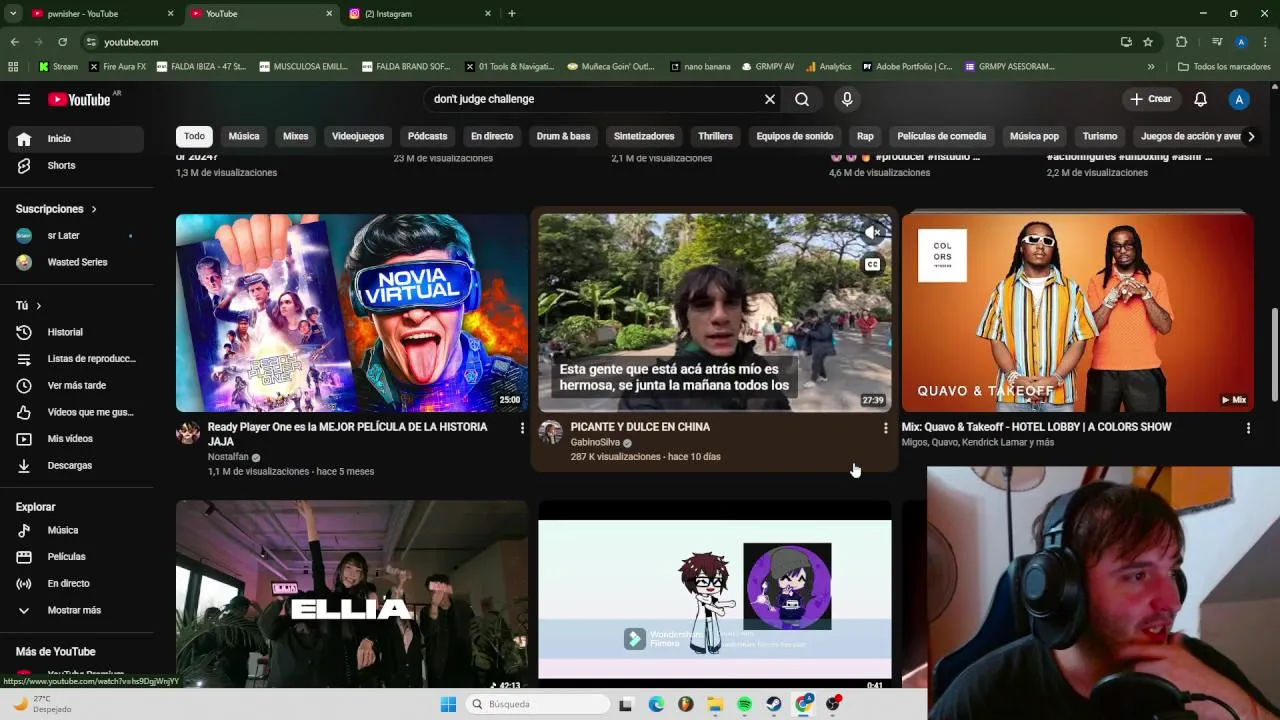The image size is (1280, 720).
Task: Open Descargas in the sidebar
Action: [76, 465]
